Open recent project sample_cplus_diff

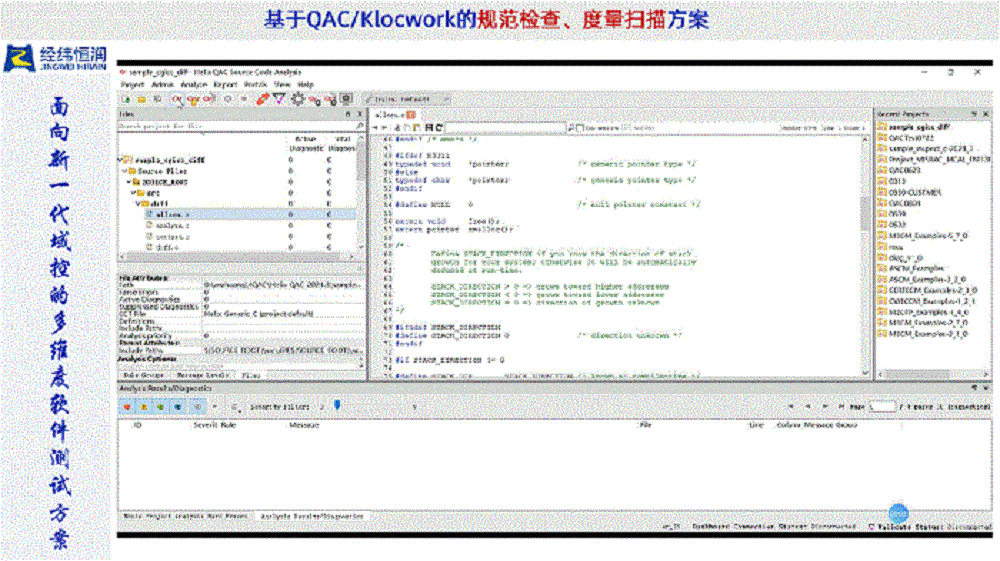click(913, 127)
